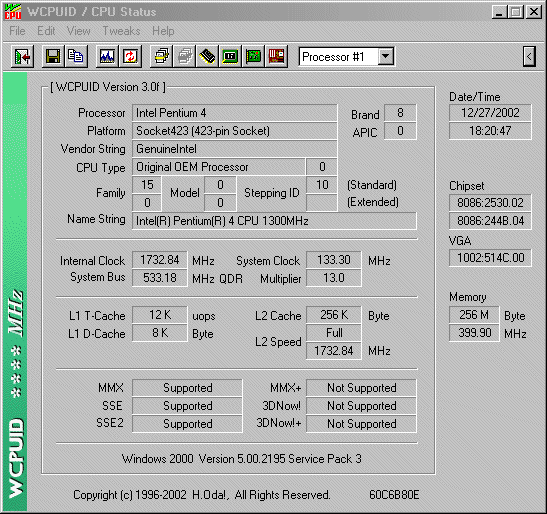Click the yellow stacked windows icon
The width and height of the screenshot is (547, 514).
pos(161,56)
